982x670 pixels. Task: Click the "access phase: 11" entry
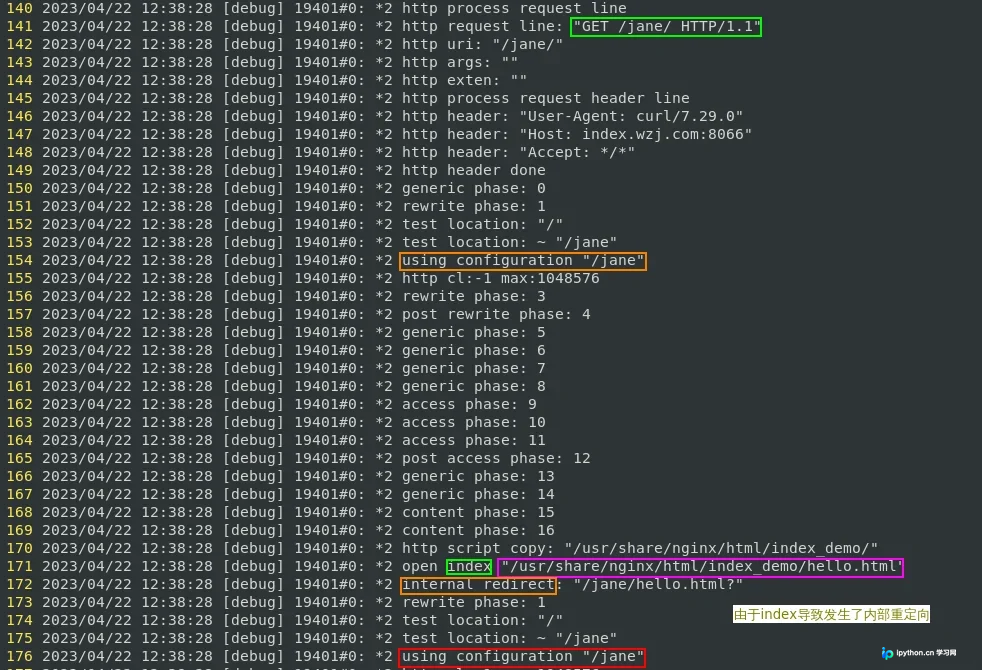(x=473, y=440)
